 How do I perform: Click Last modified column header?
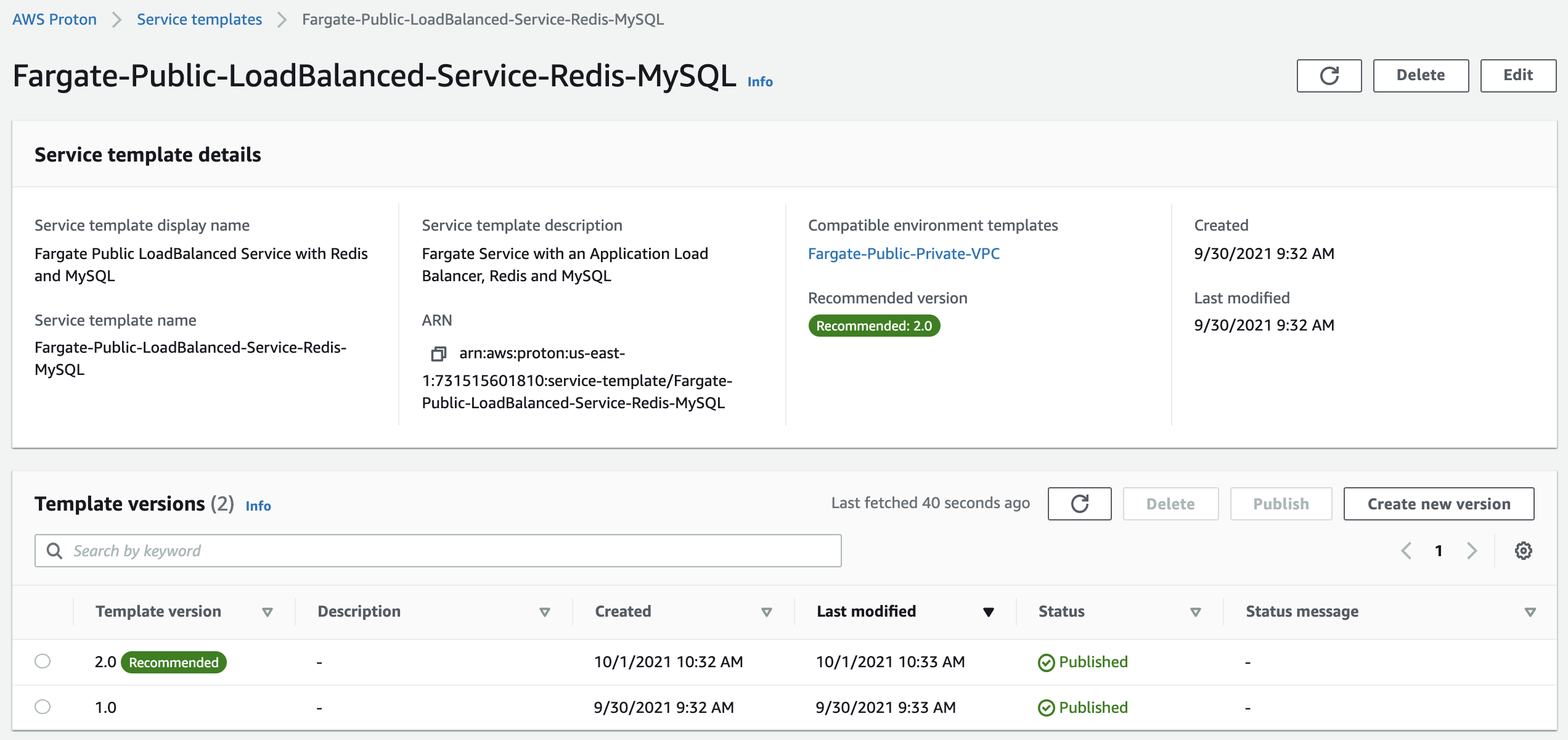[866, 611]
